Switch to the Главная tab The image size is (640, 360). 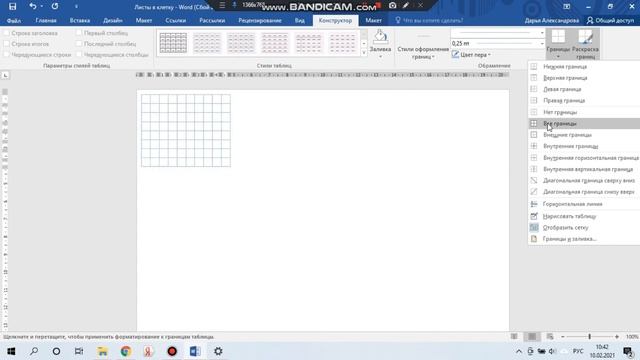(46, 20)
